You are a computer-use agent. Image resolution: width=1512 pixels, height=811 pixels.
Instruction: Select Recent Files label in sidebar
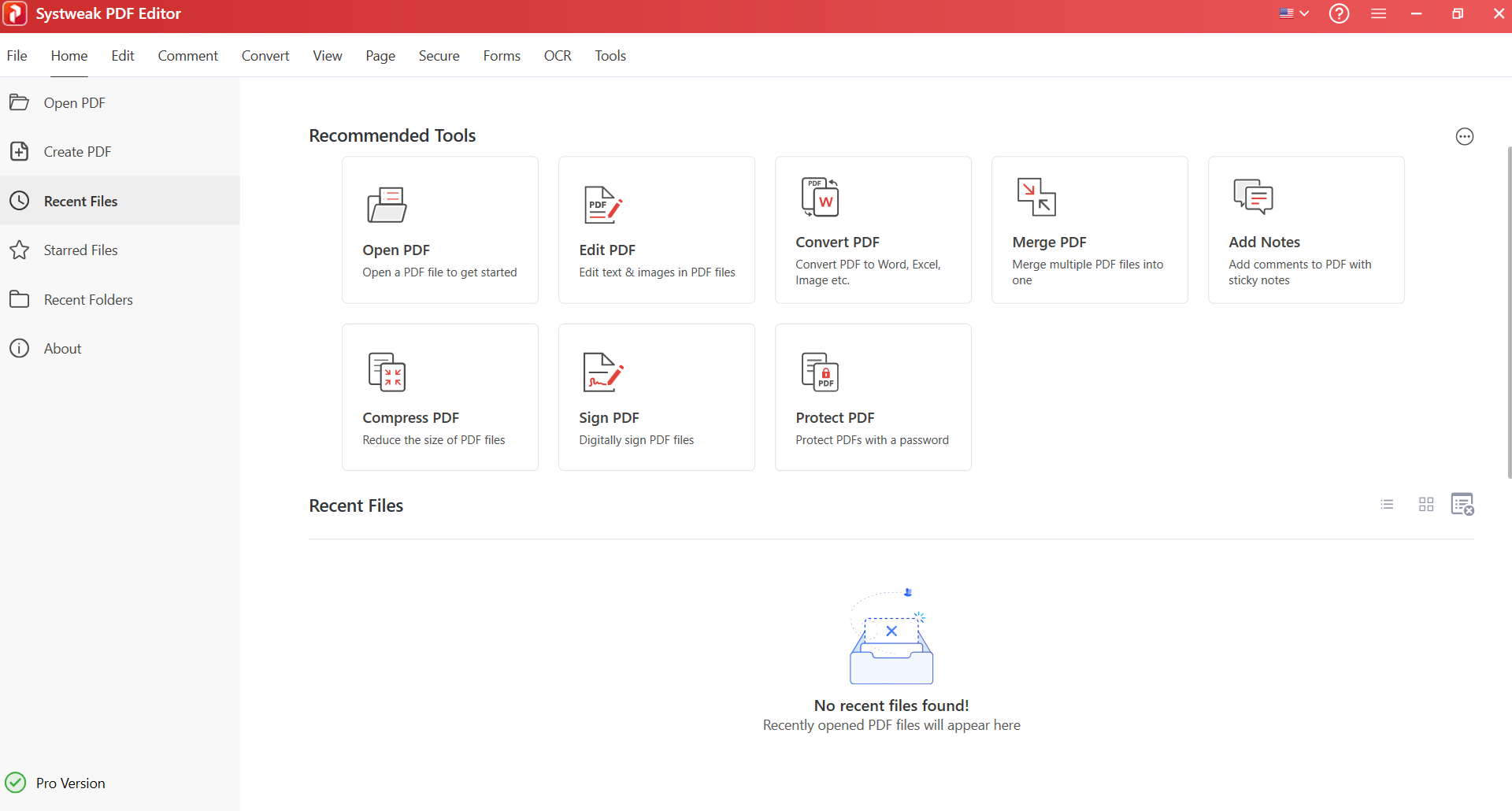tap(80, 202)
